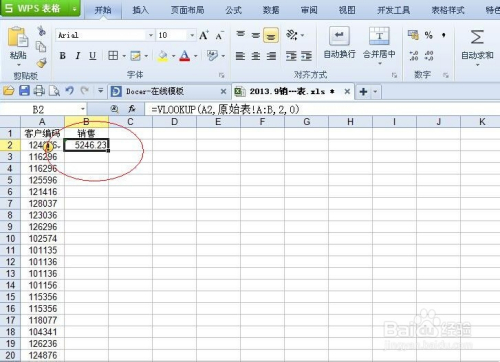Click the Cut scissors icon
Screen dimensions: 500x362
(x=41, y=31)
